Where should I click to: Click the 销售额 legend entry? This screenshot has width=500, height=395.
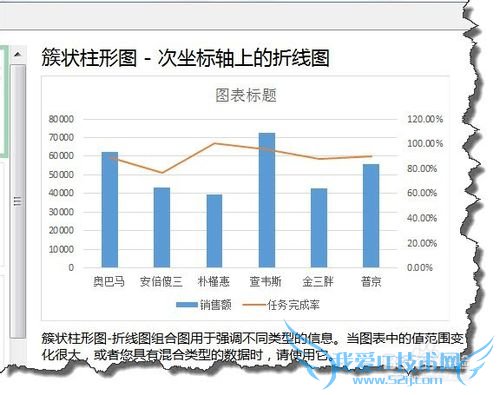[204, 305]
